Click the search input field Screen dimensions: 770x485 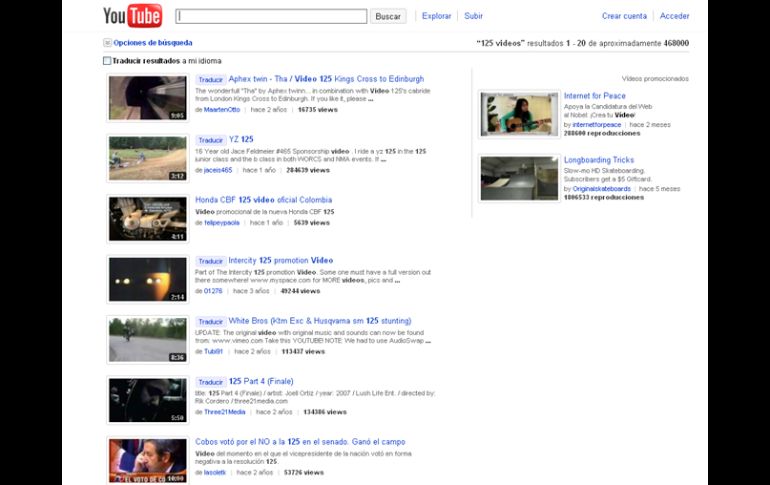point(271,16)
